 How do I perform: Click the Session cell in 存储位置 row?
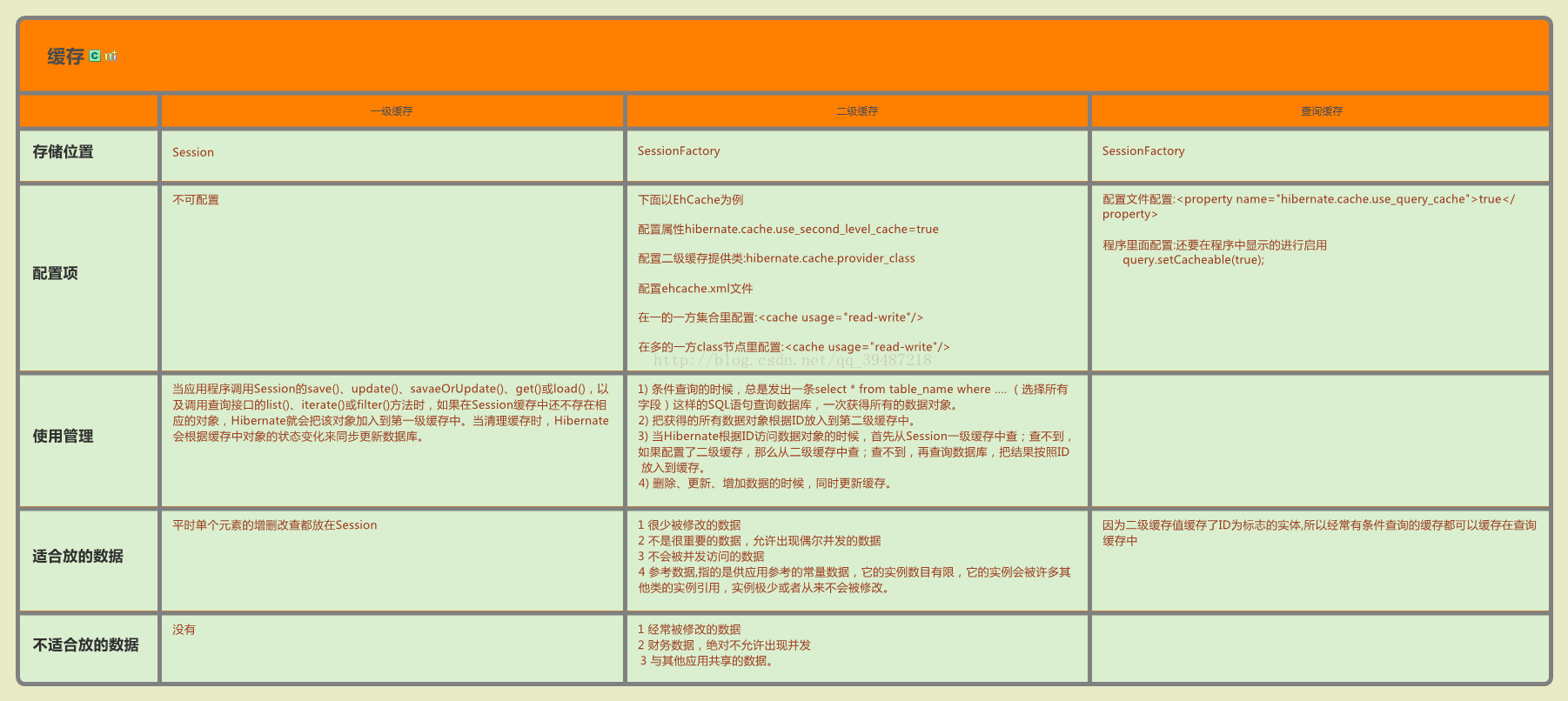(x=193, y=152)
